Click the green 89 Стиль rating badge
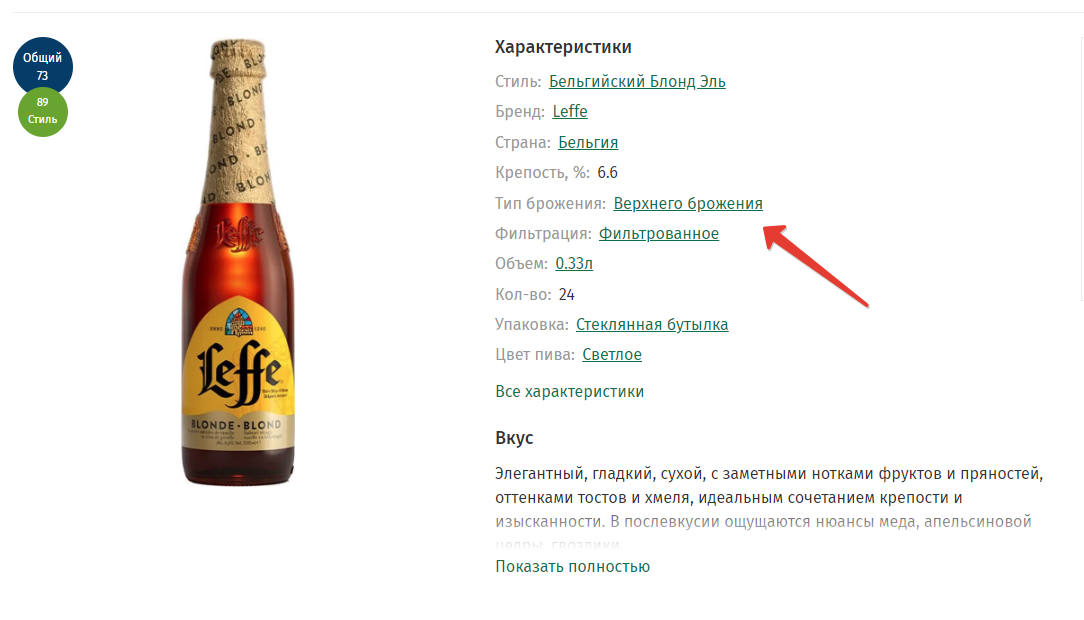Screen dimensions: 1084x620 coord(42,111)
